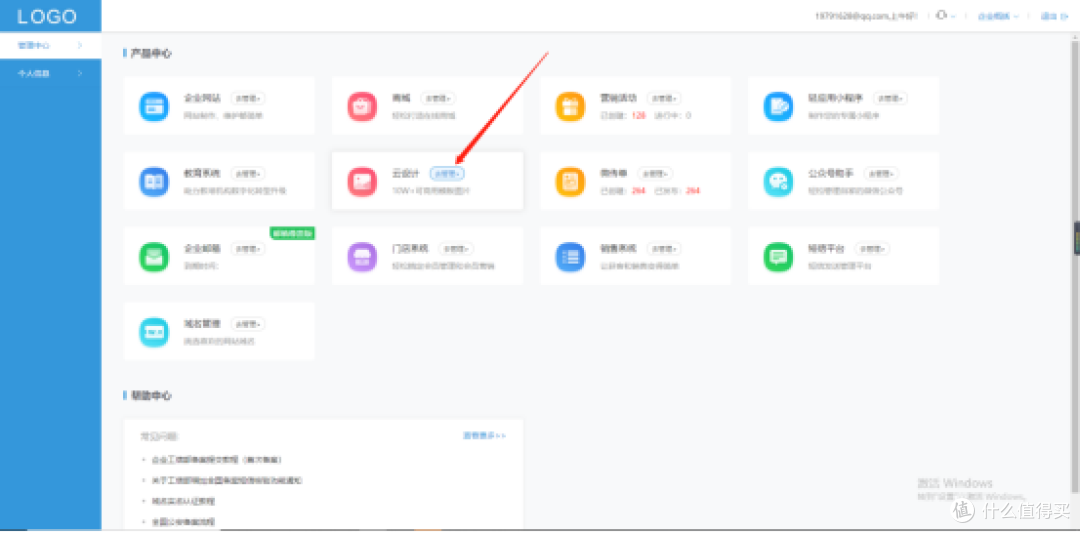Expand the 管理 dropdown for 教育系统
This screenshot has height=533, width=1080.
click(248, 174)
